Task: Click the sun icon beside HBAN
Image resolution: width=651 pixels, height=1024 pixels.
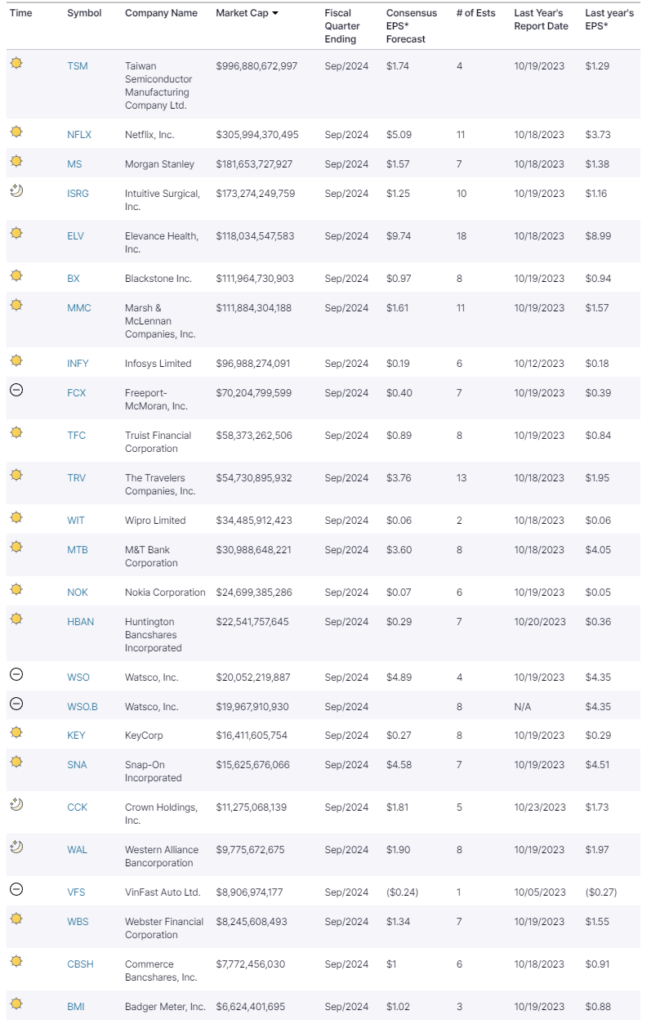Action: click(16, 618)
